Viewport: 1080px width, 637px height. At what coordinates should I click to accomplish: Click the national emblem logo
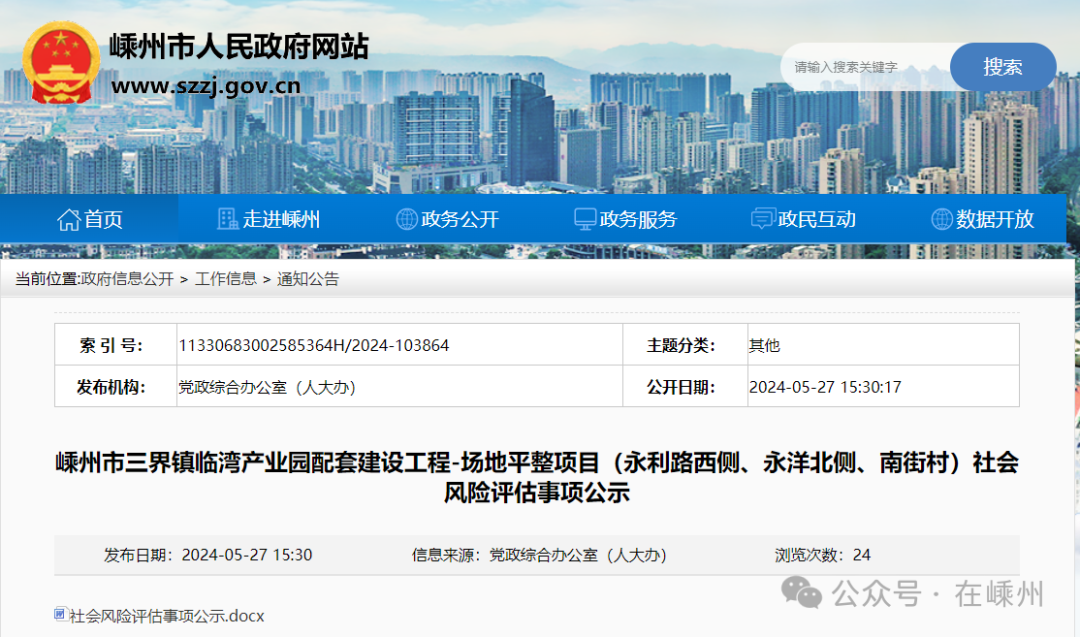[62, 64]
